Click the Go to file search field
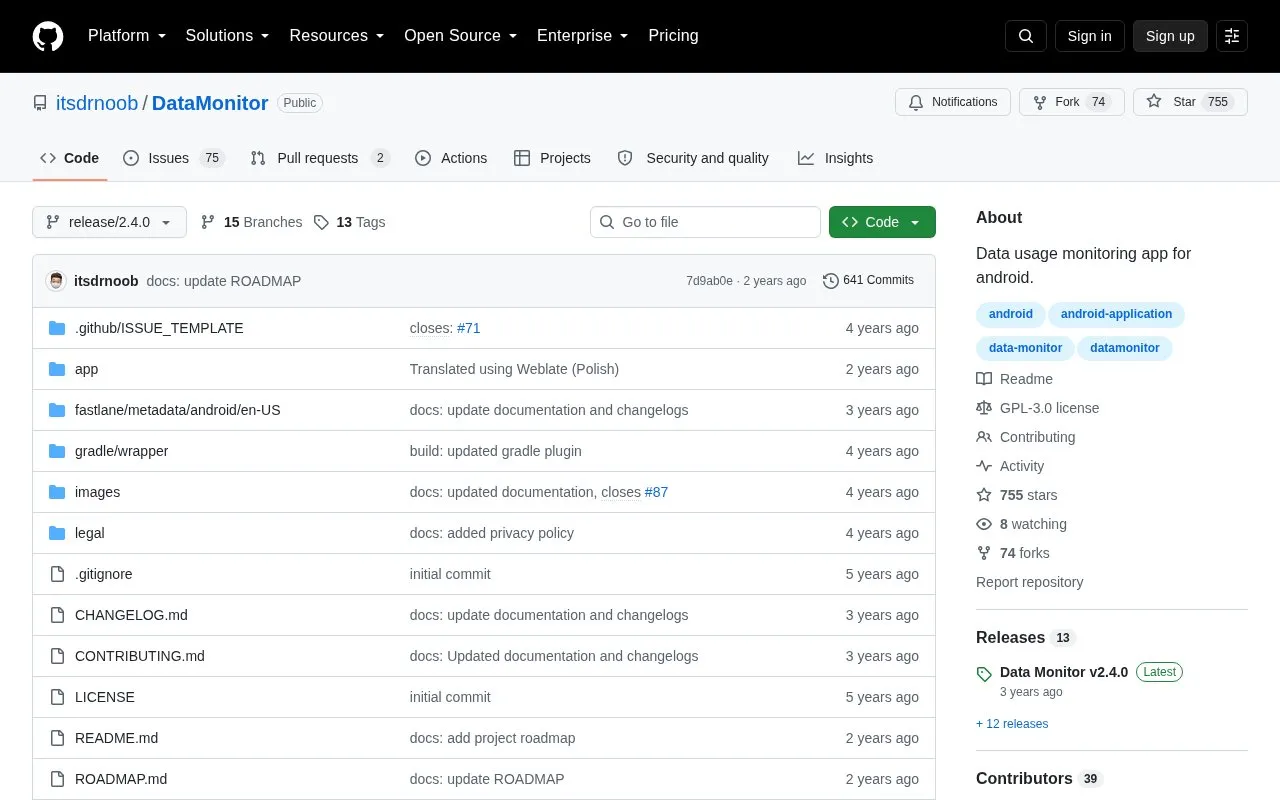 coord(705,222)
